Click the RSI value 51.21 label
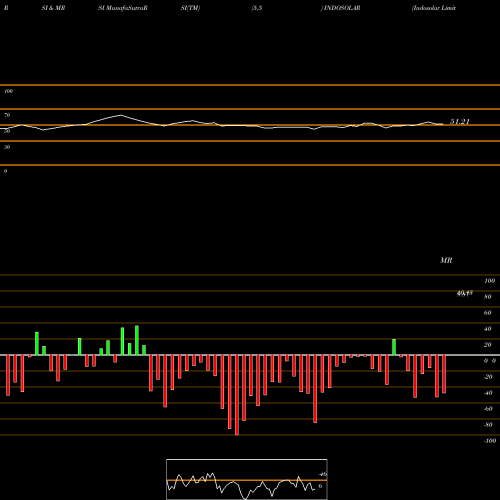 click(x=460, y=122)
